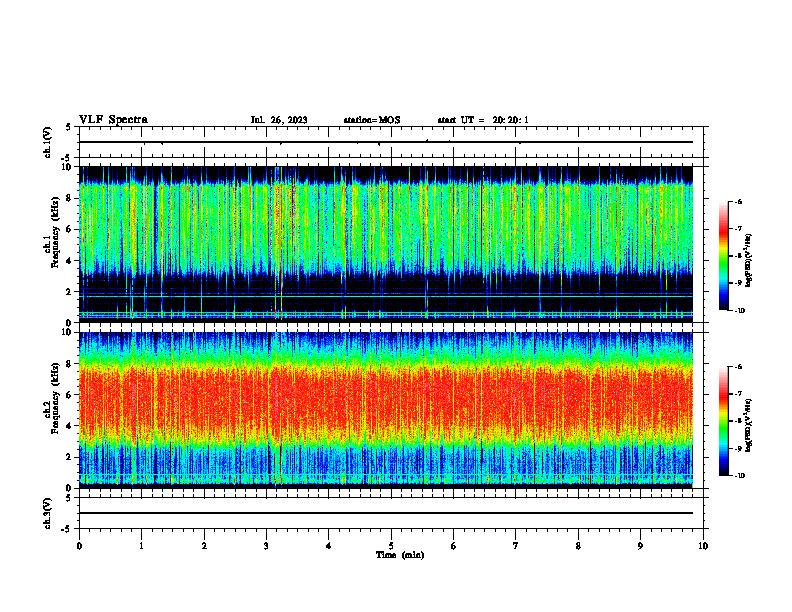Click time axis tick label '2'
Screen dimensions: 792x612
[x=204, y=546]
